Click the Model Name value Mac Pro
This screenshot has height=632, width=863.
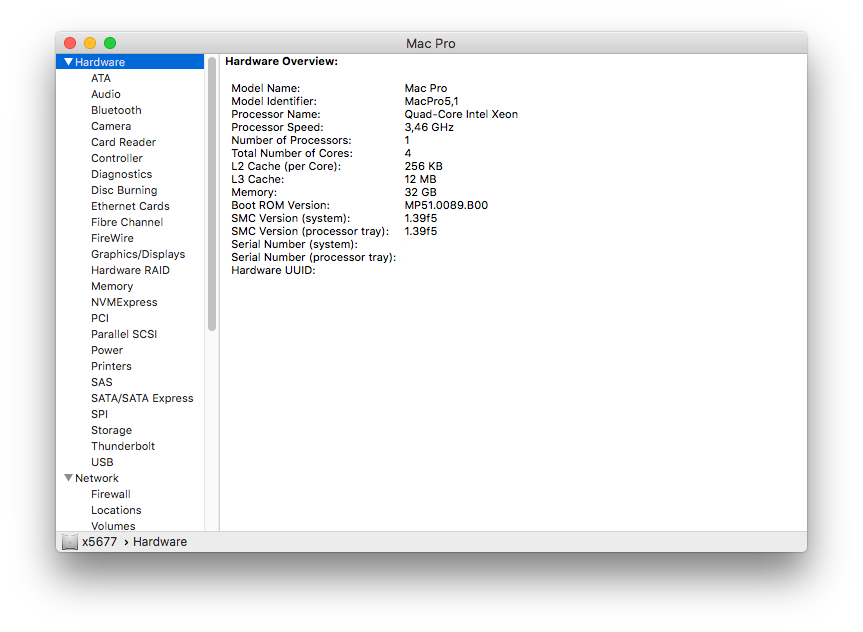[425, 88]
